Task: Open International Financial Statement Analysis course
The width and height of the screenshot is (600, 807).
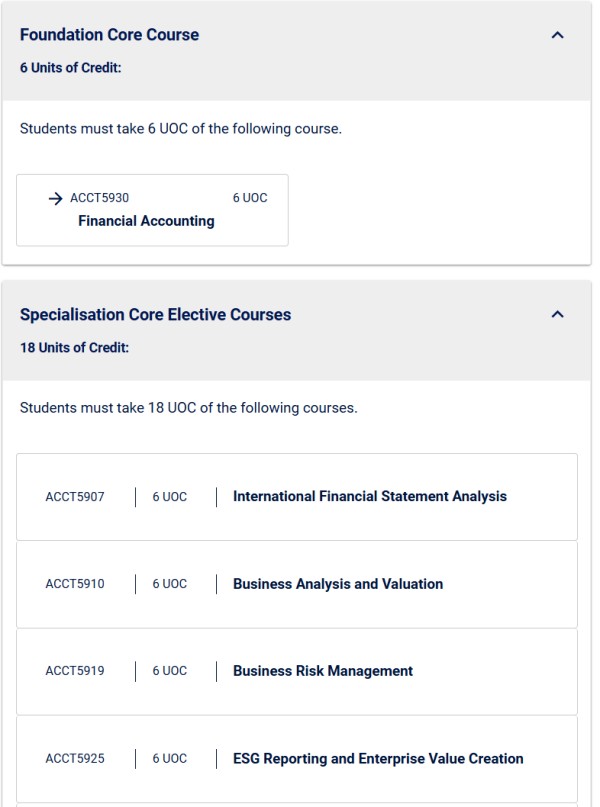Action: tap(369, 496)
